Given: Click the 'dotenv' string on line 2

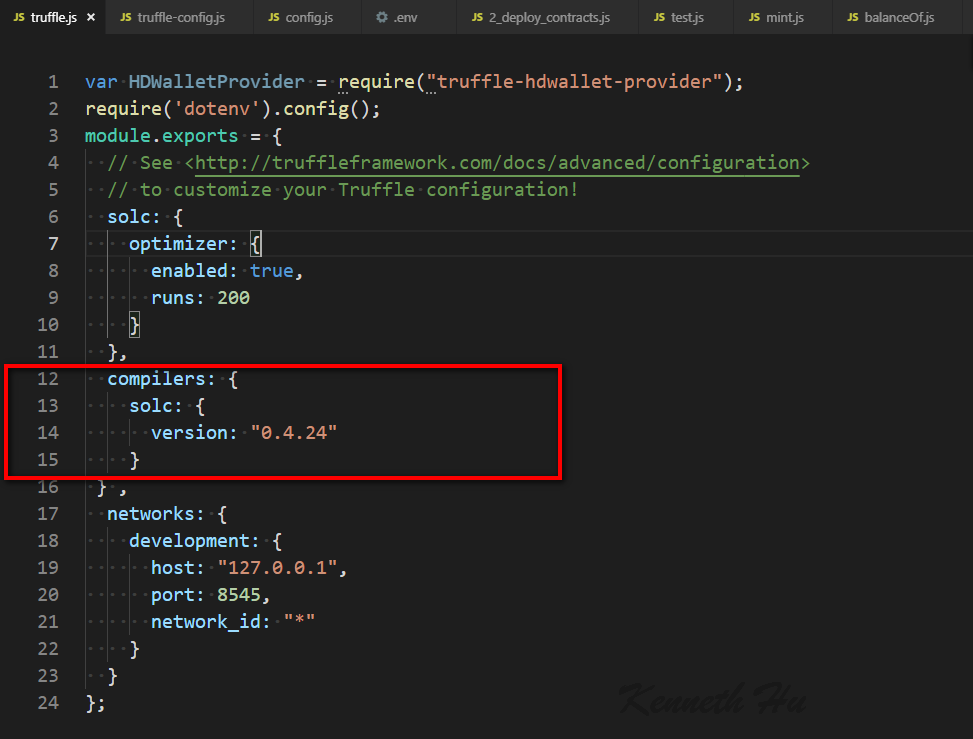Looking at the screenshot, I should (217, 109).
